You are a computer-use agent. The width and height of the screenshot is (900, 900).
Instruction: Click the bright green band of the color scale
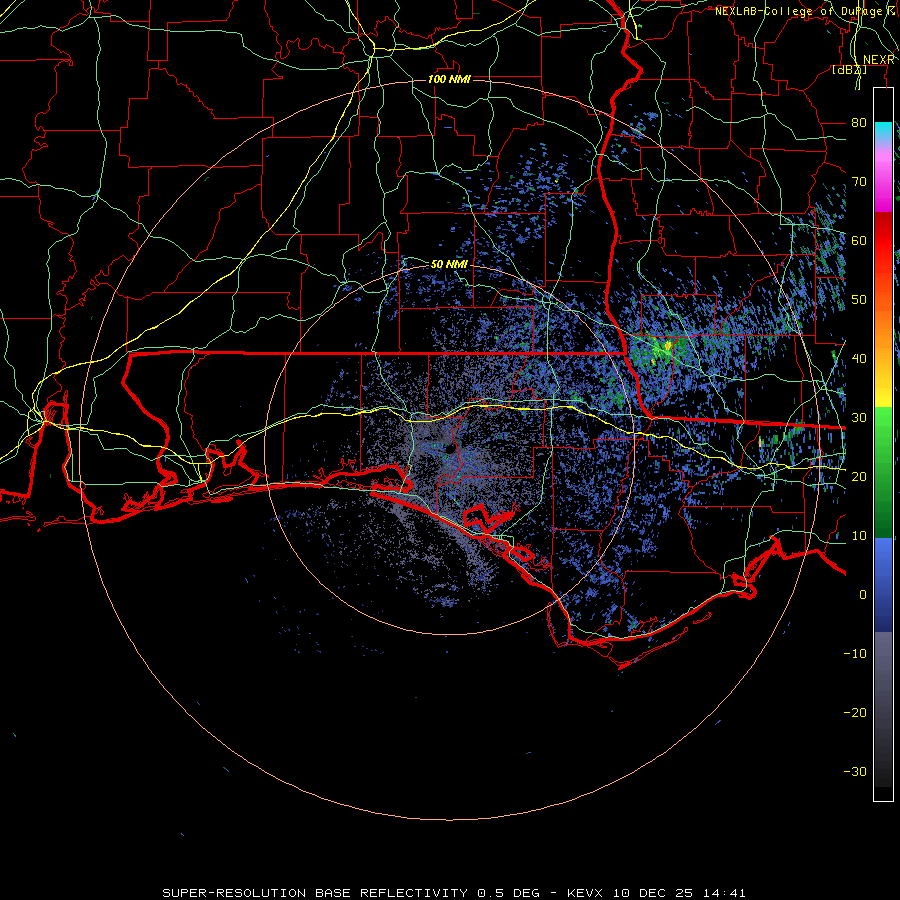click(x=883, y=428)
